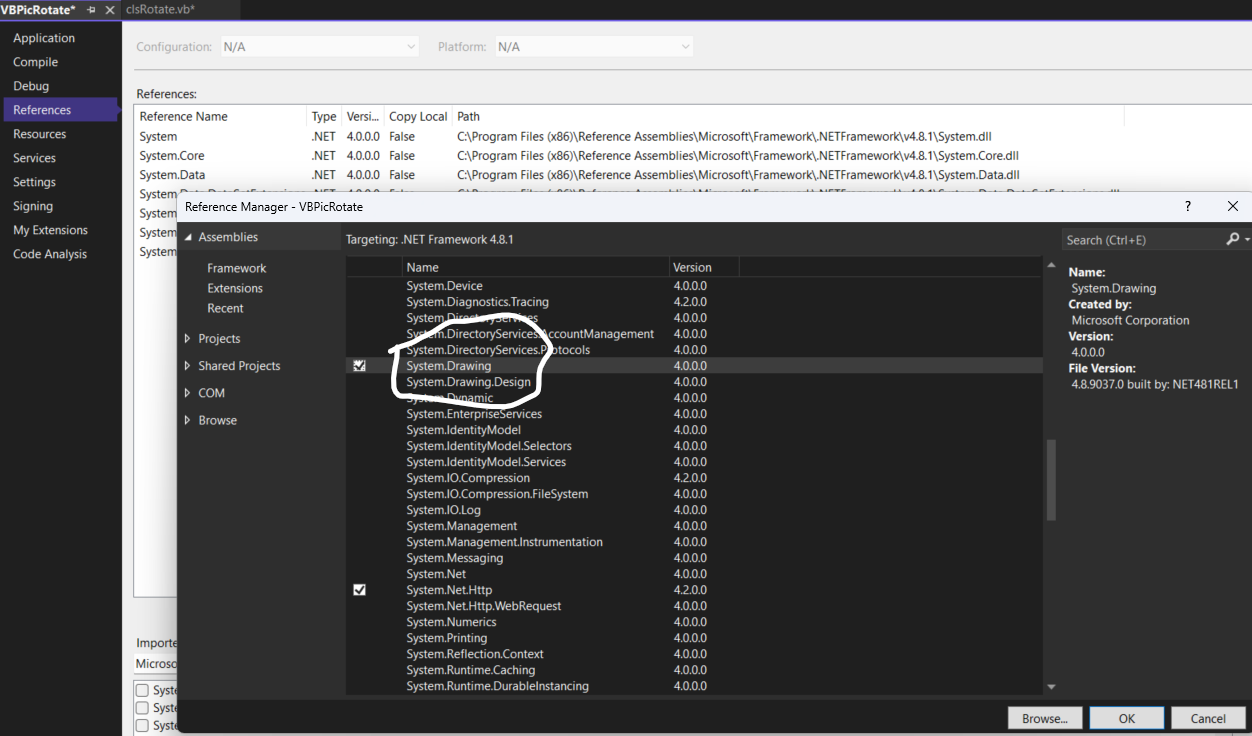Select the System.Diagnostics.Tracing row
This screenshot has width=1252, height=736.
point(694,302)
